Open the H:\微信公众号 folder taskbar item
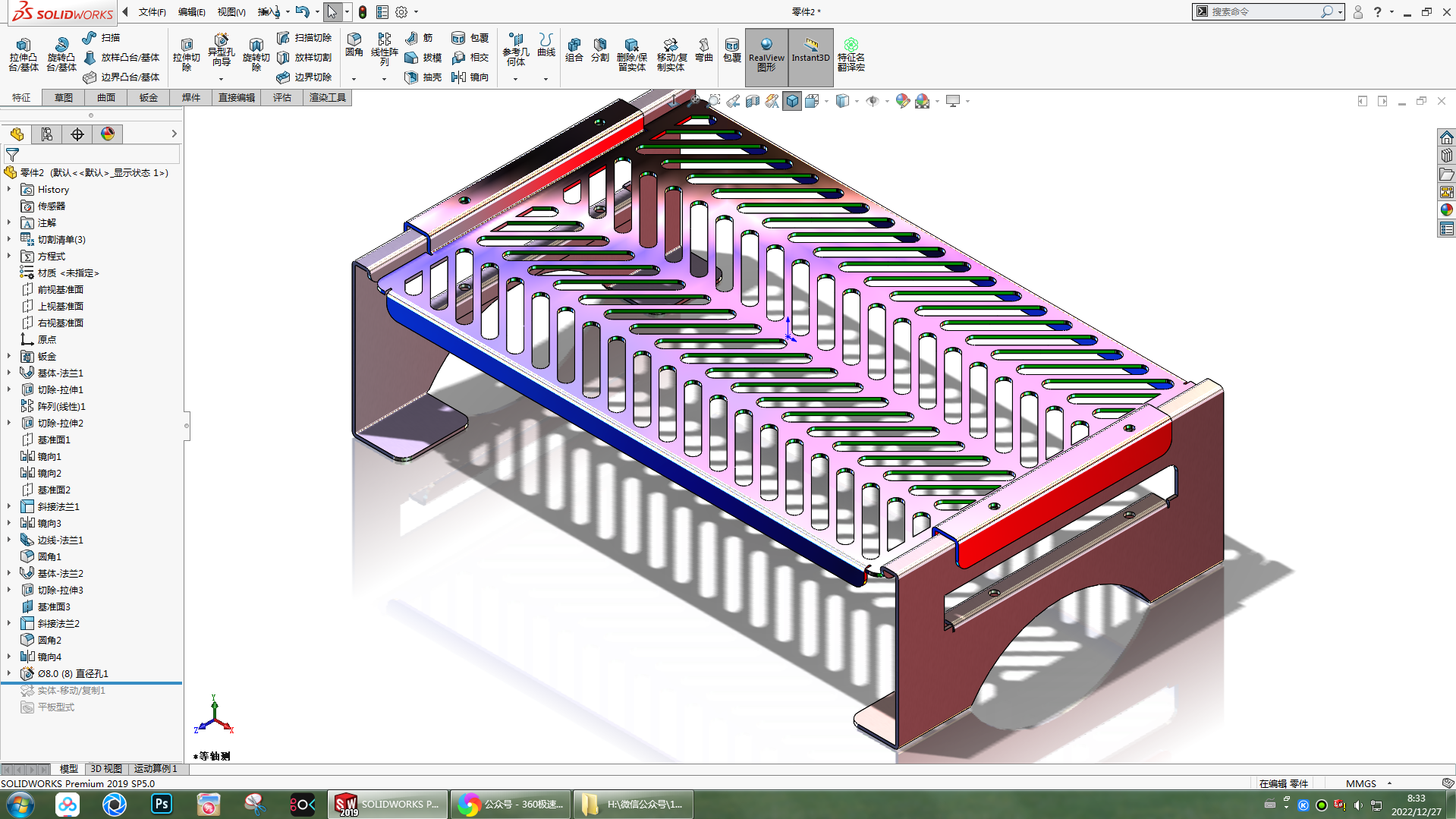 633,805
